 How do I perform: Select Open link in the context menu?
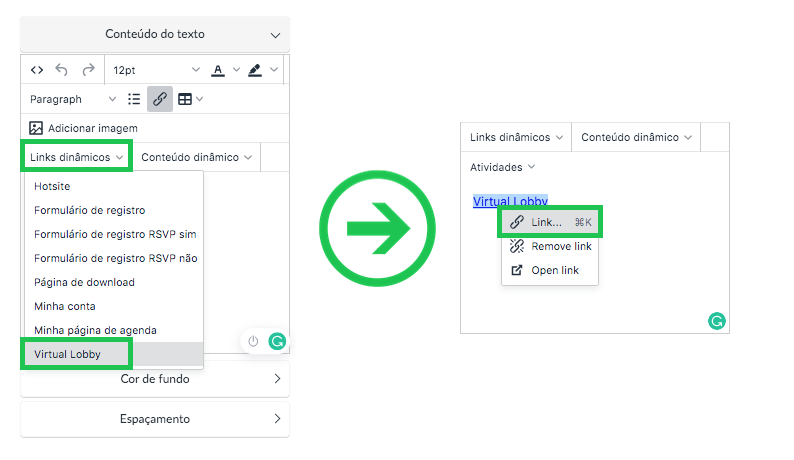pos(550,271)
